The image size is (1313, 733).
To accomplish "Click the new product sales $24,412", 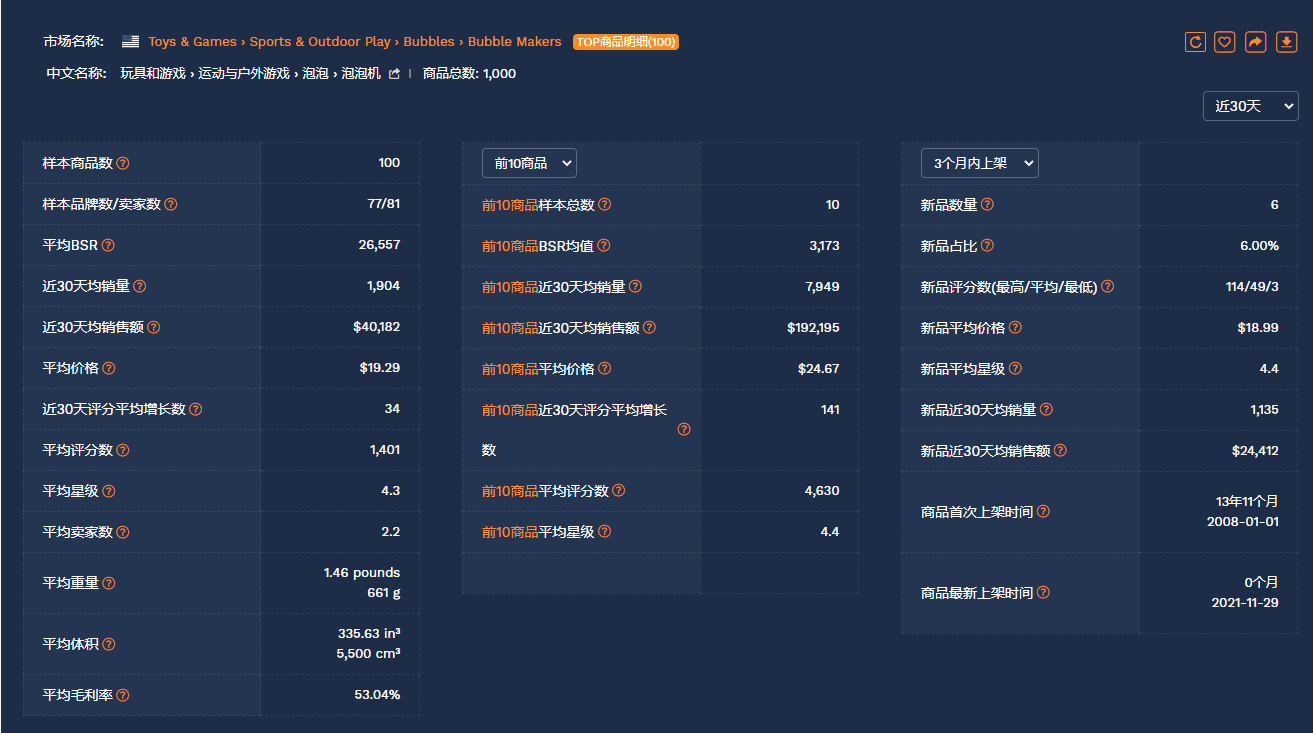I will pyautogui.click(x=1255, y=451).
